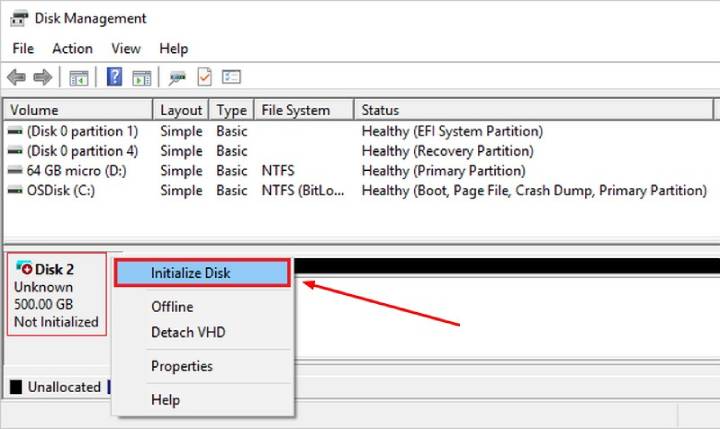Click the Disk 0 partition 4 drive icon

click(x=15, y=151)
